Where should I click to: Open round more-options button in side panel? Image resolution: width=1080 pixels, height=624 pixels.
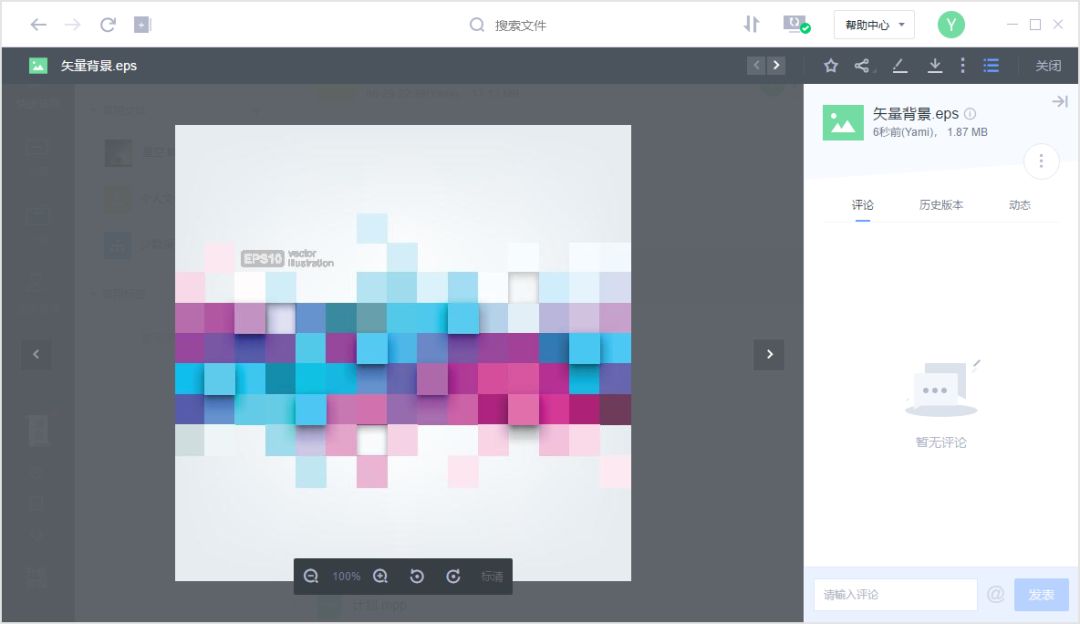pos(1041,161)
